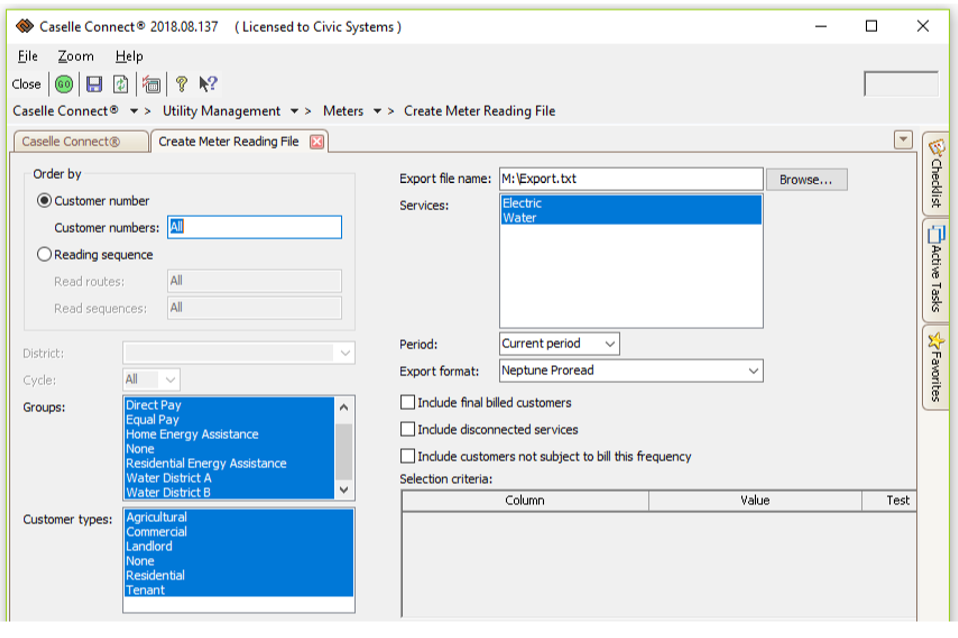Switch to Create Meter Reading File tab
958x638 pixels.
pos(229,142)
